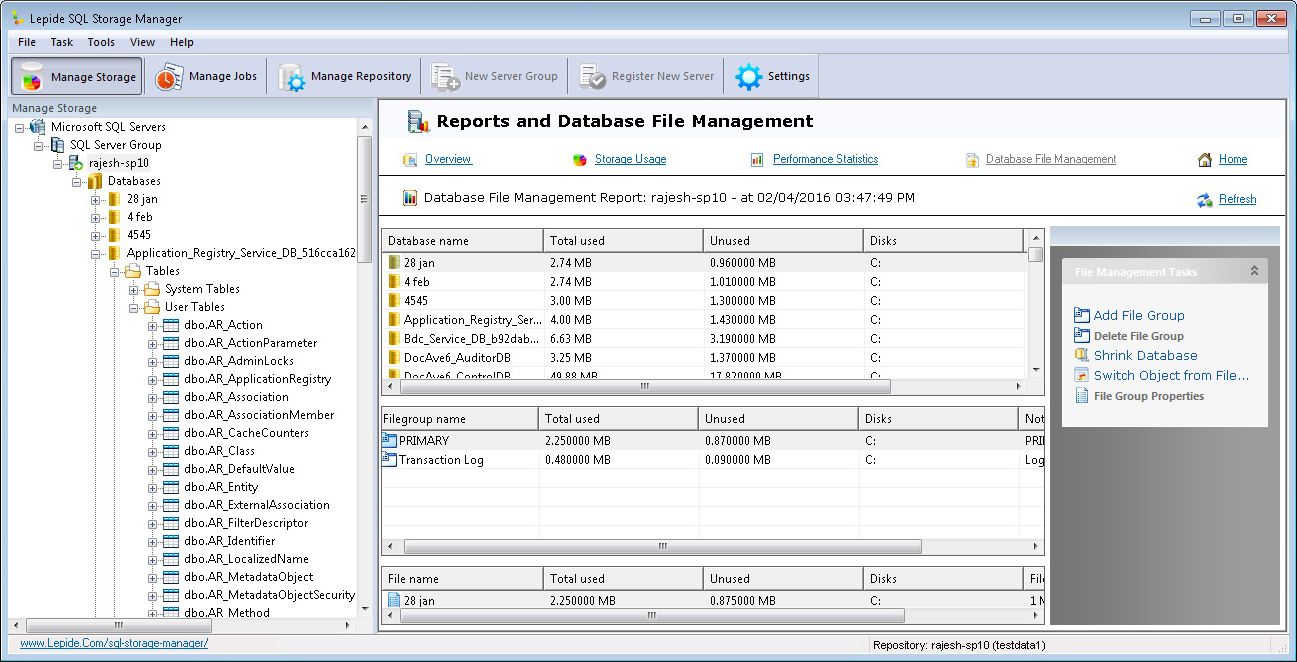The width and height of the screenshot is (1297, 662).
Task: Open the Help menu
Action: [182, 42]
